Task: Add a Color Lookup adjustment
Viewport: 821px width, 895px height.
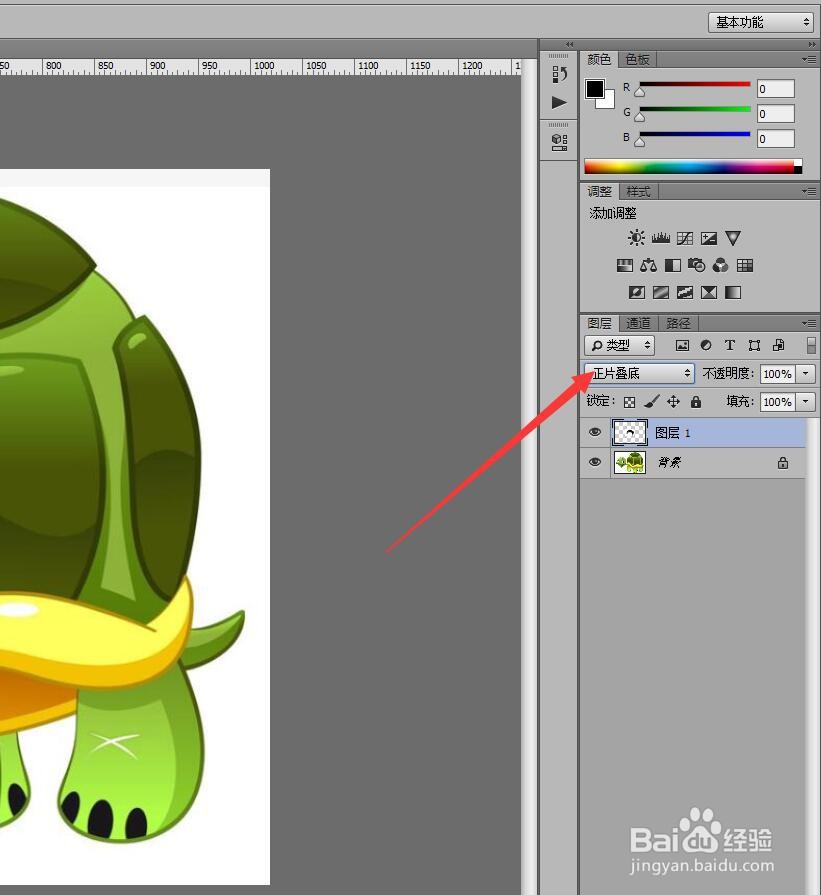Action: click(745, 265)
